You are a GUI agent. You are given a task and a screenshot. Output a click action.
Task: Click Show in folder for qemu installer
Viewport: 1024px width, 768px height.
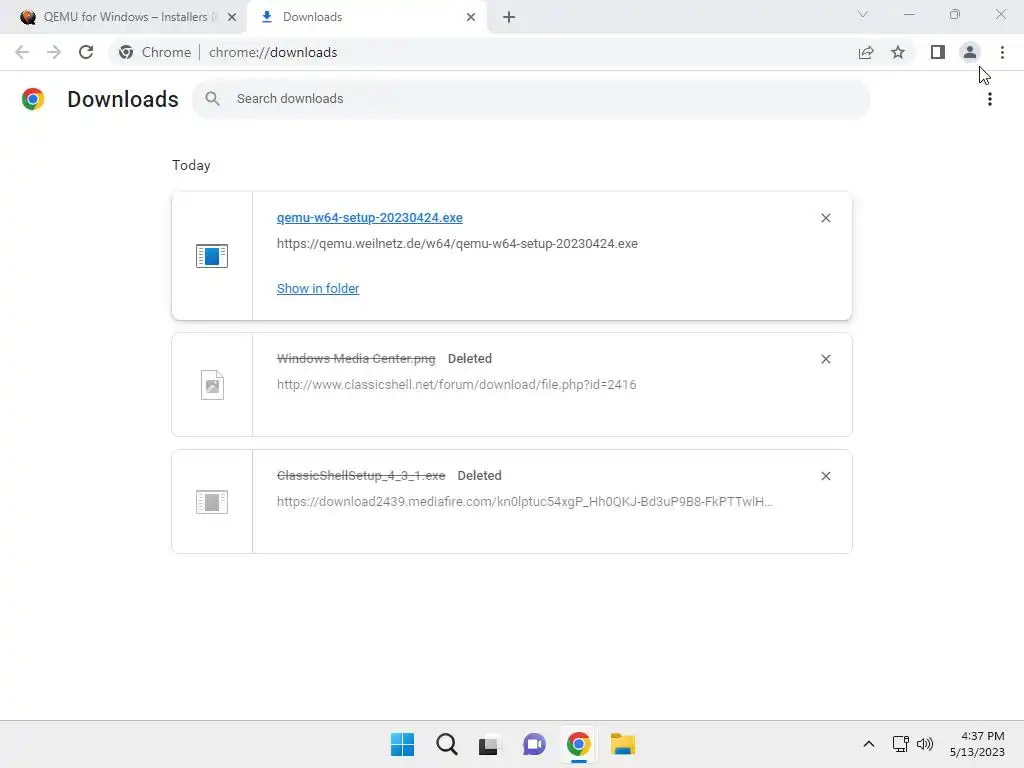[318, 289]
